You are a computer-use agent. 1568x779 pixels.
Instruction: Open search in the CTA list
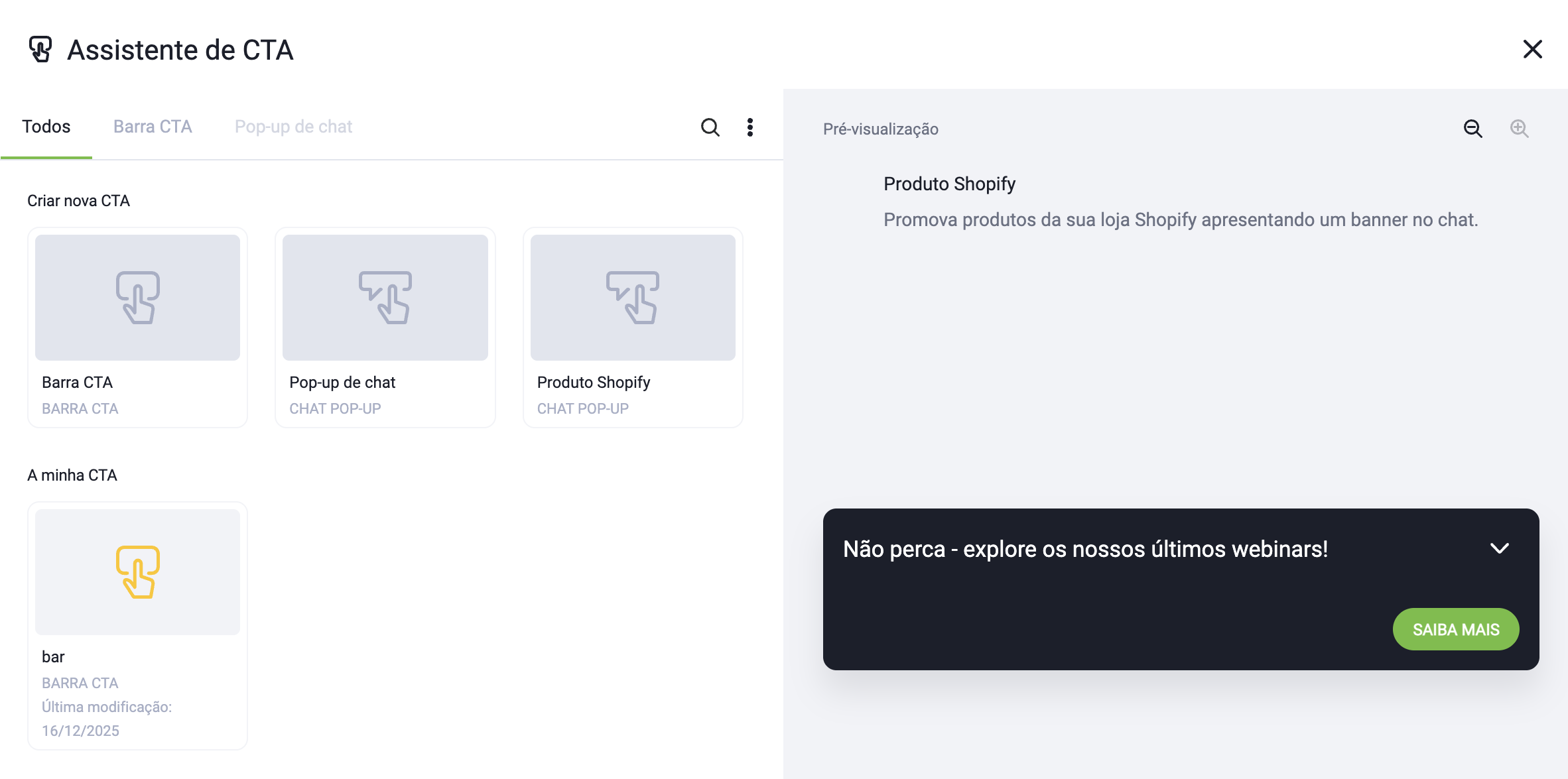tap(710, 127)
